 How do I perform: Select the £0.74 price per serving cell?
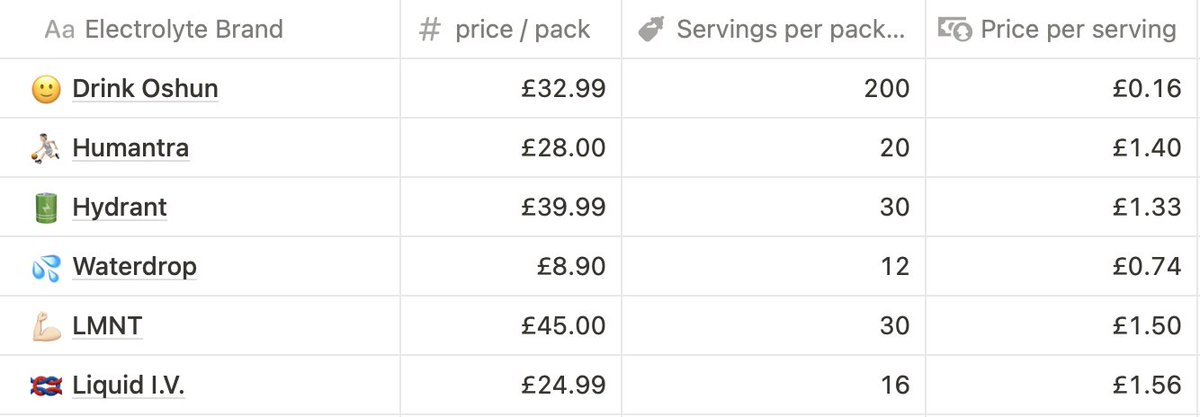point(1063,267)
